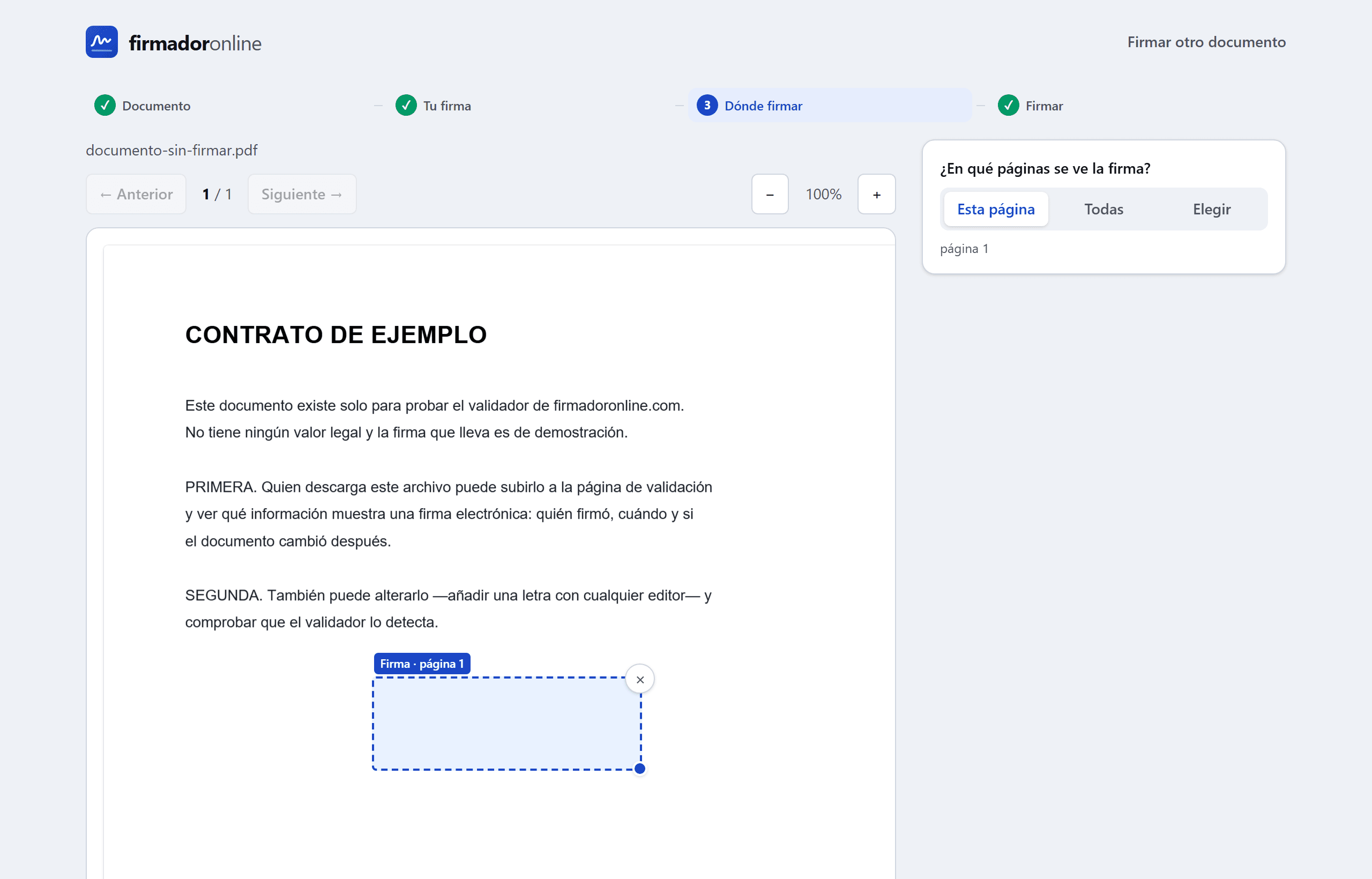The width and height of the screenshot is (1372, 879).
Task: Open the Dónde firmar step
Action: pyautogui.click(x=830, y=106)
